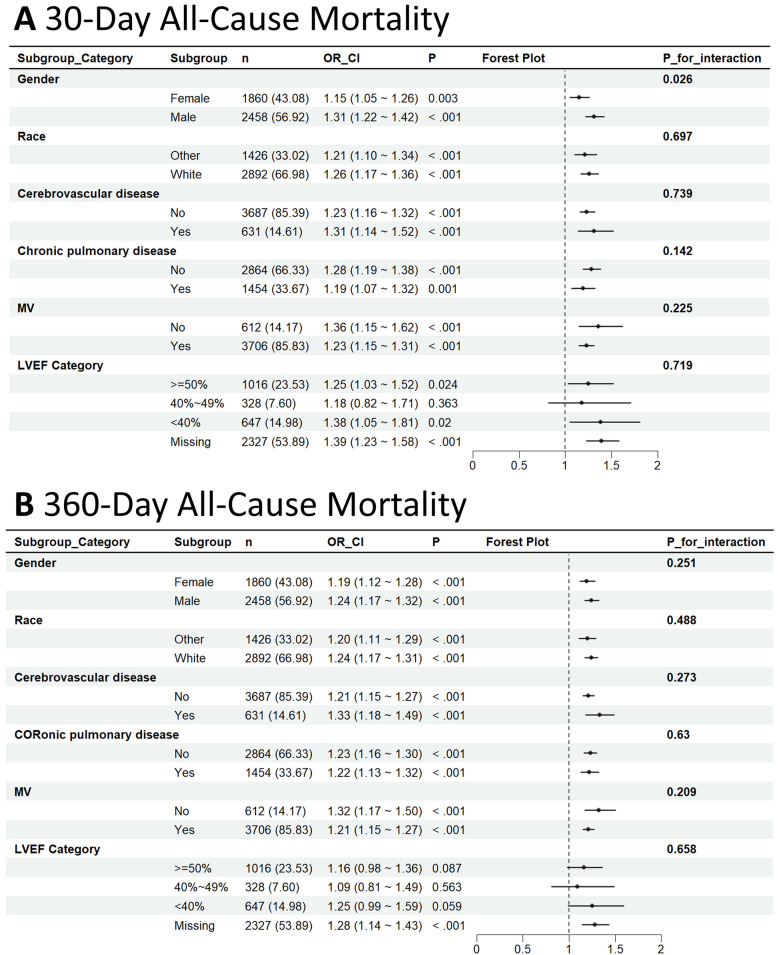Screen dimensions: 779x955
Task: Select the Male row OR 1.31 (1.22 ~ 1.42)
Action: pyautogui.click(x=370, y=117)
